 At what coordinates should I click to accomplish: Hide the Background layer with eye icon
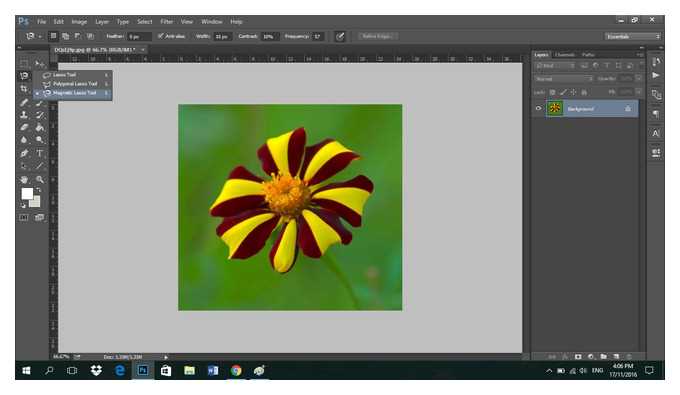click(539, 108)
